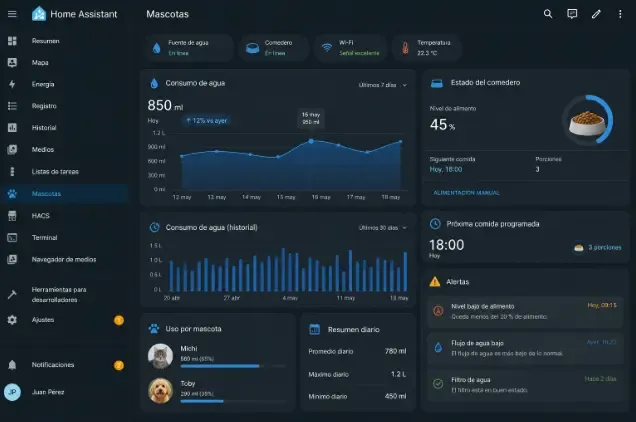Click the ALIMENTACIÓN MANUAL button
Screen dimensions: 636x422
(466, 193)
